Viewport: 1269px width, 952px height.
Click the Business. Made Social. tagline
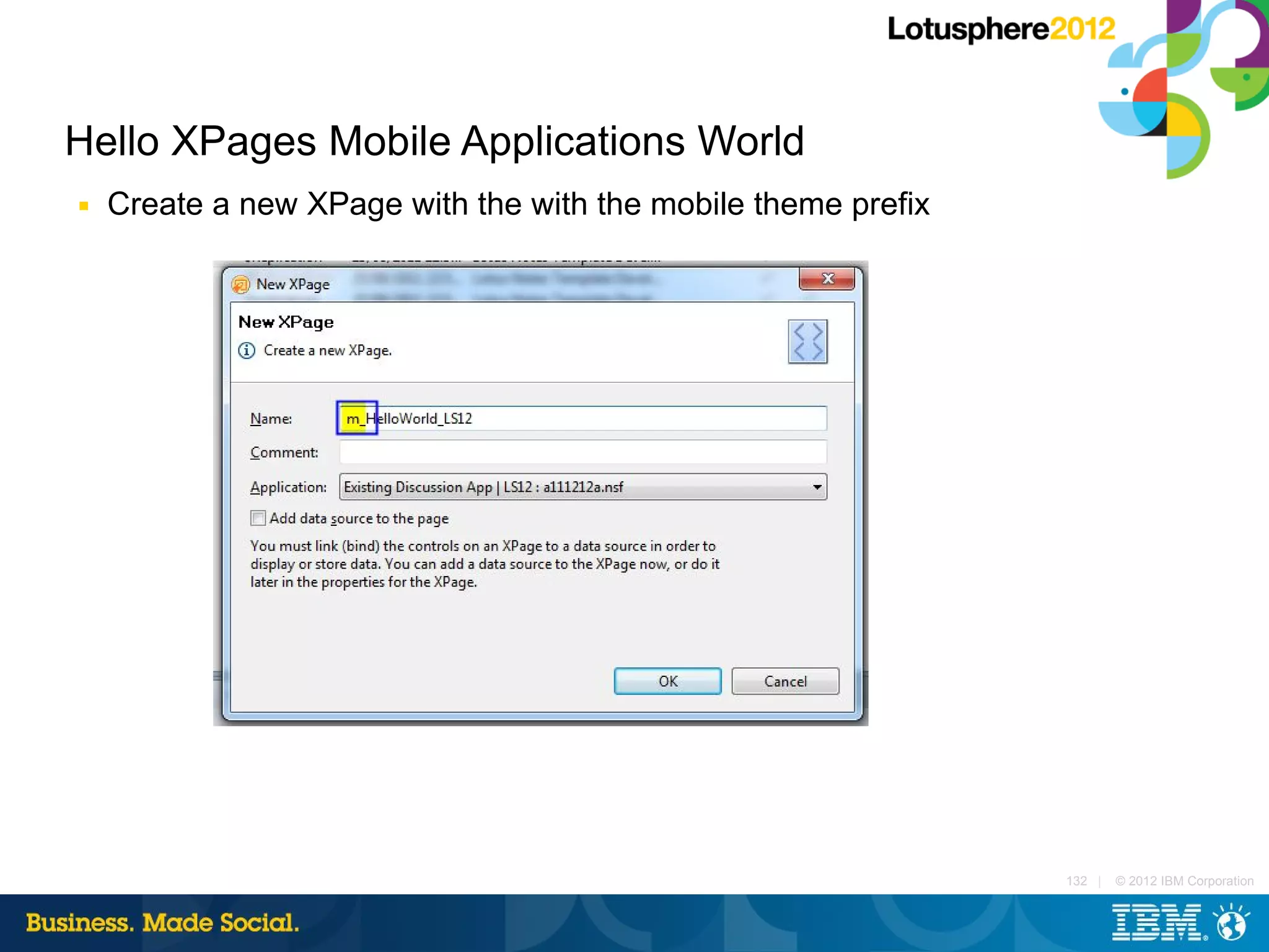163,923
